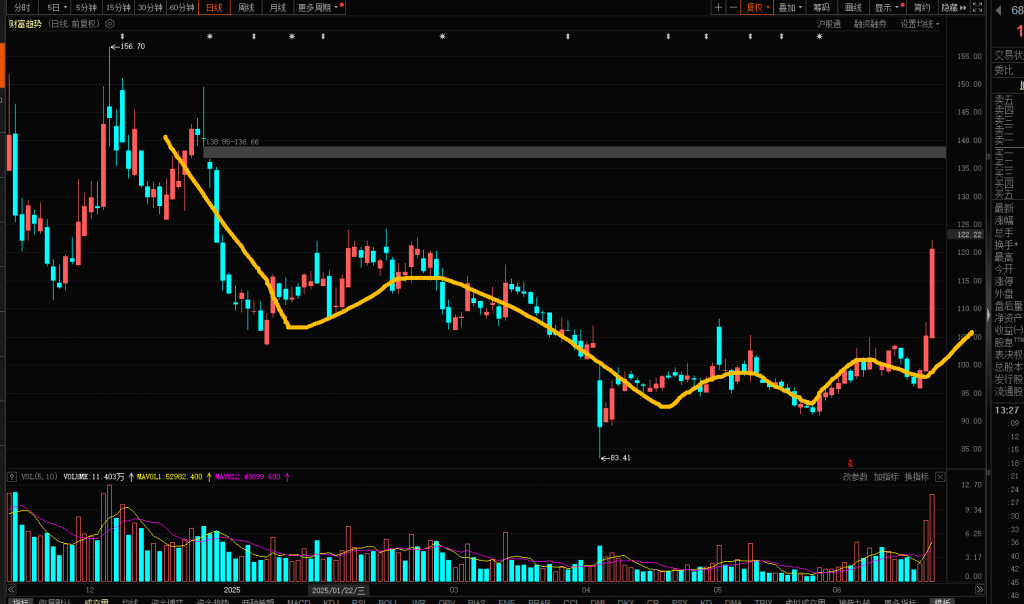Select the 日线 daily chart tab
Viewport: 1024px width, 604px height.
coord(214,7)
